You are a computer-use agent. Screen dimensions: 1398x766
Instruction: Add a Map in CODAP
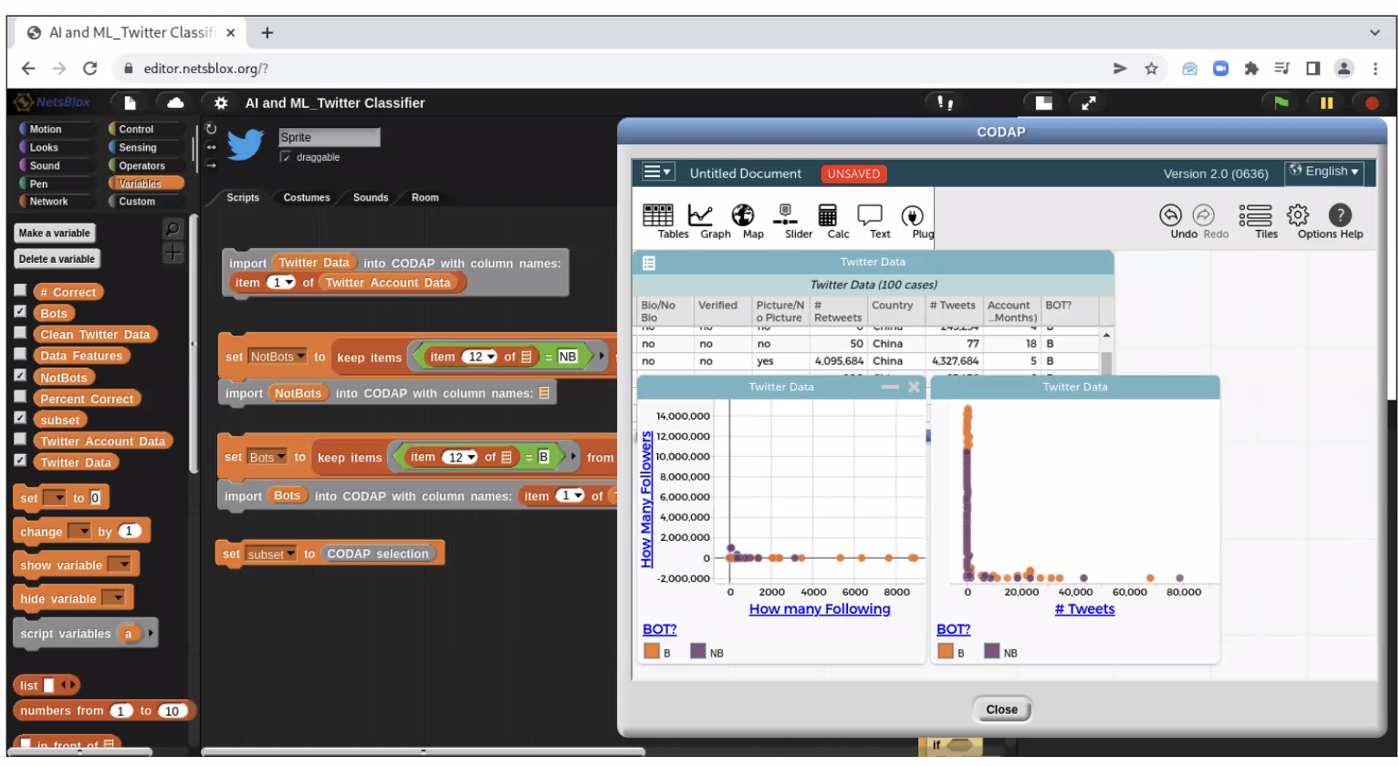pos(742,220)
